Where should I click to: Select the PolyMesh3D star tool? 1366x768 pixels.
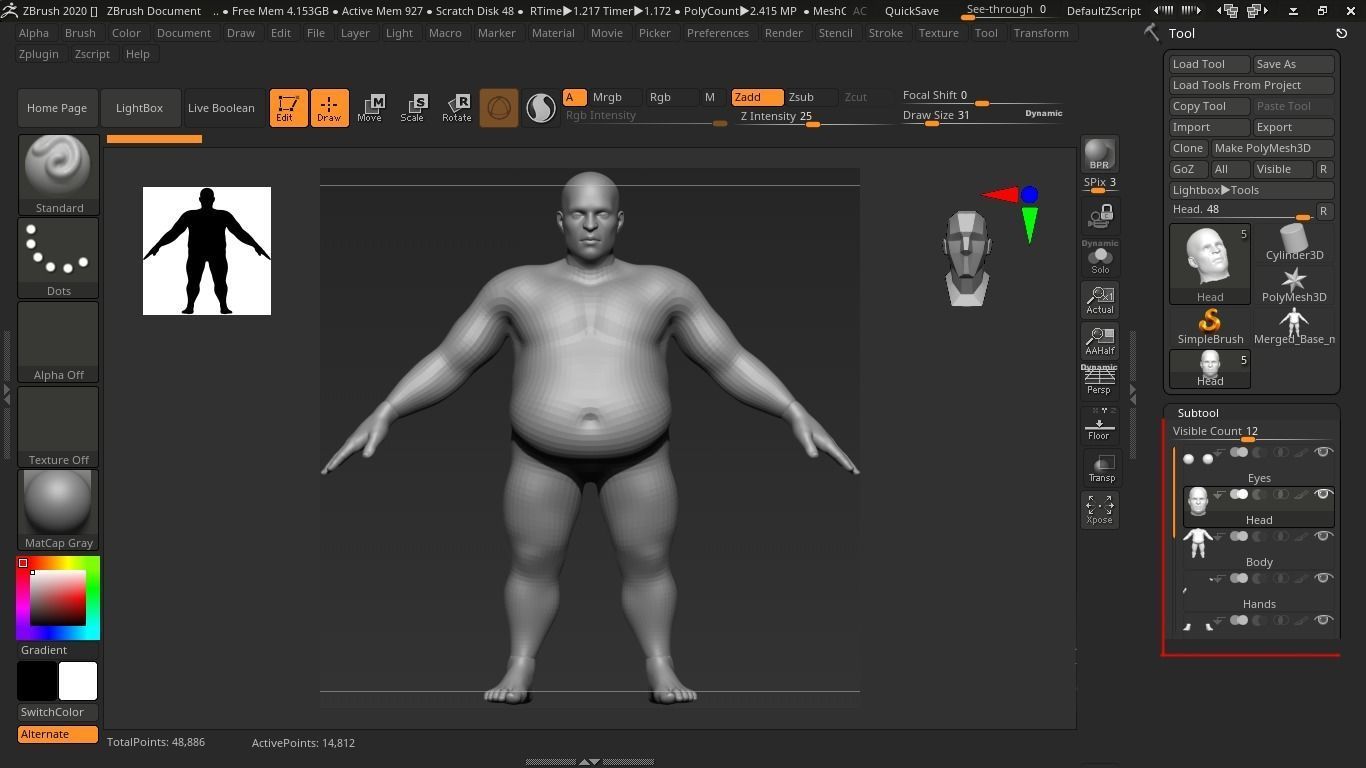click(1294, 284)
